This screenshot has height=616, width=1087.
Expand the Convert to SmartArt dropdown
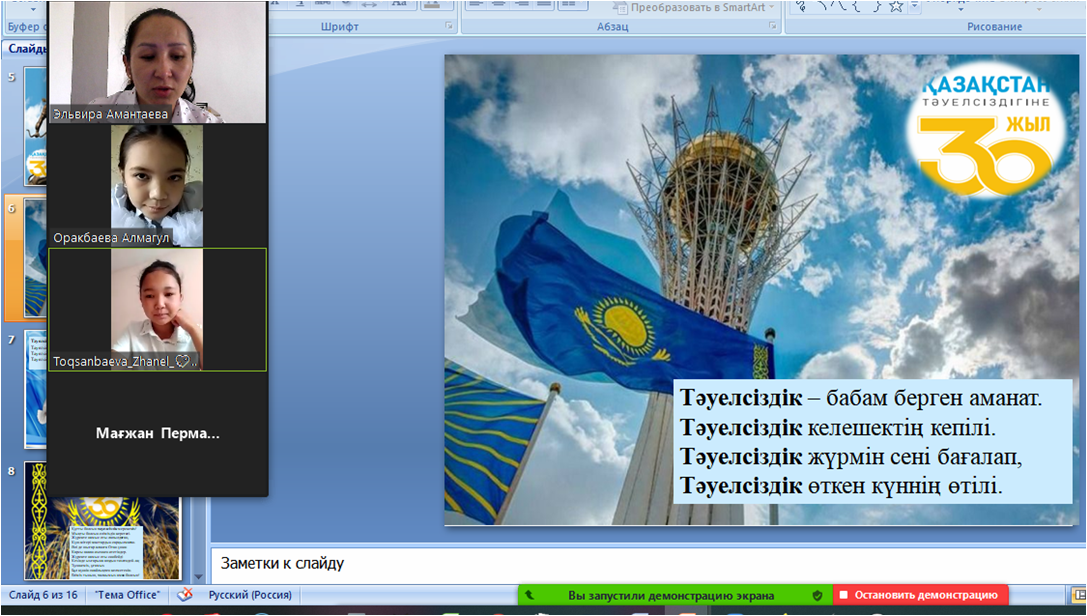coord(773,7)
